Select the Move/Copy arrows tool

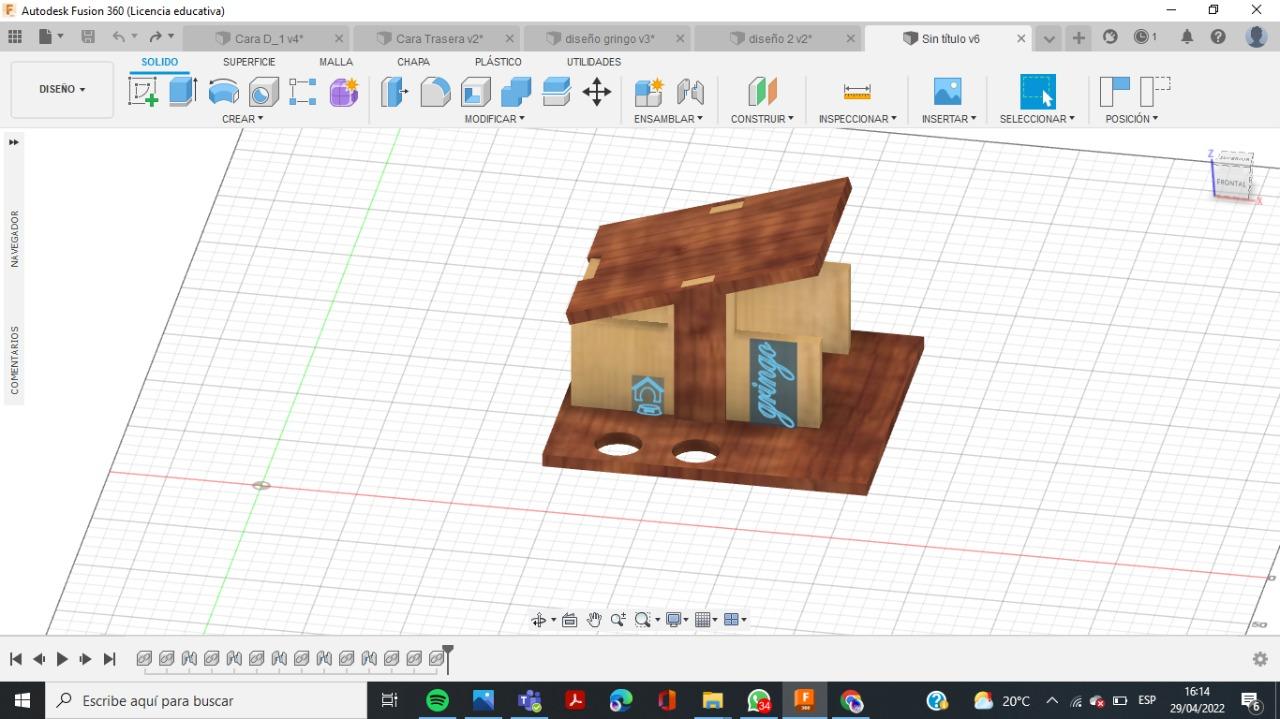(597, 92)
